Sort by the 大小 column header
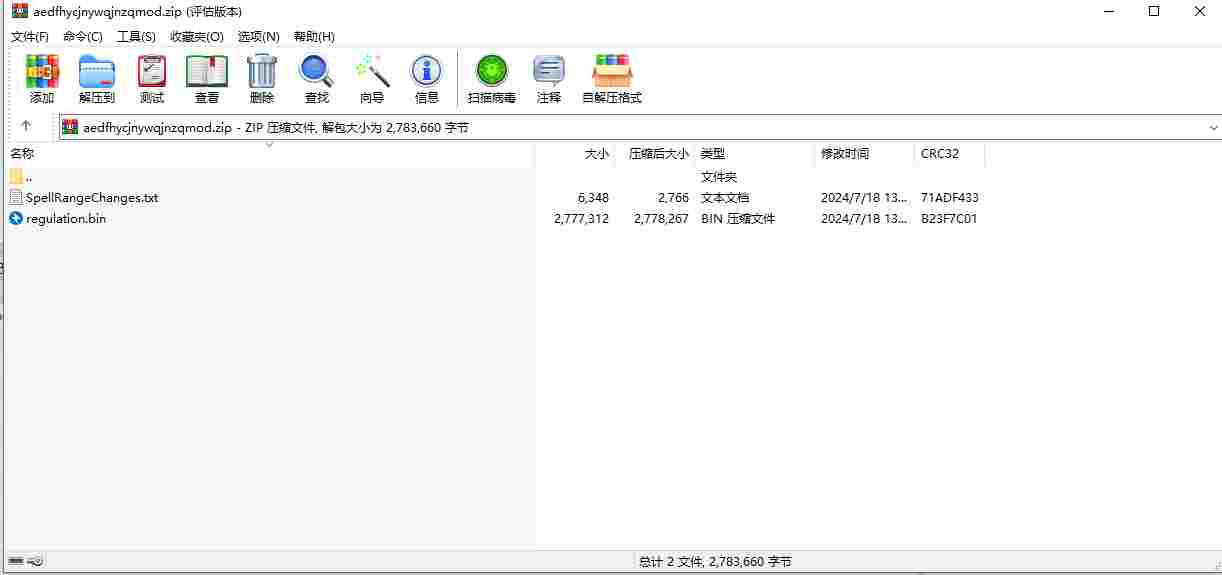The width and height of the screenshot is (1222, 575). coord(596,154)
